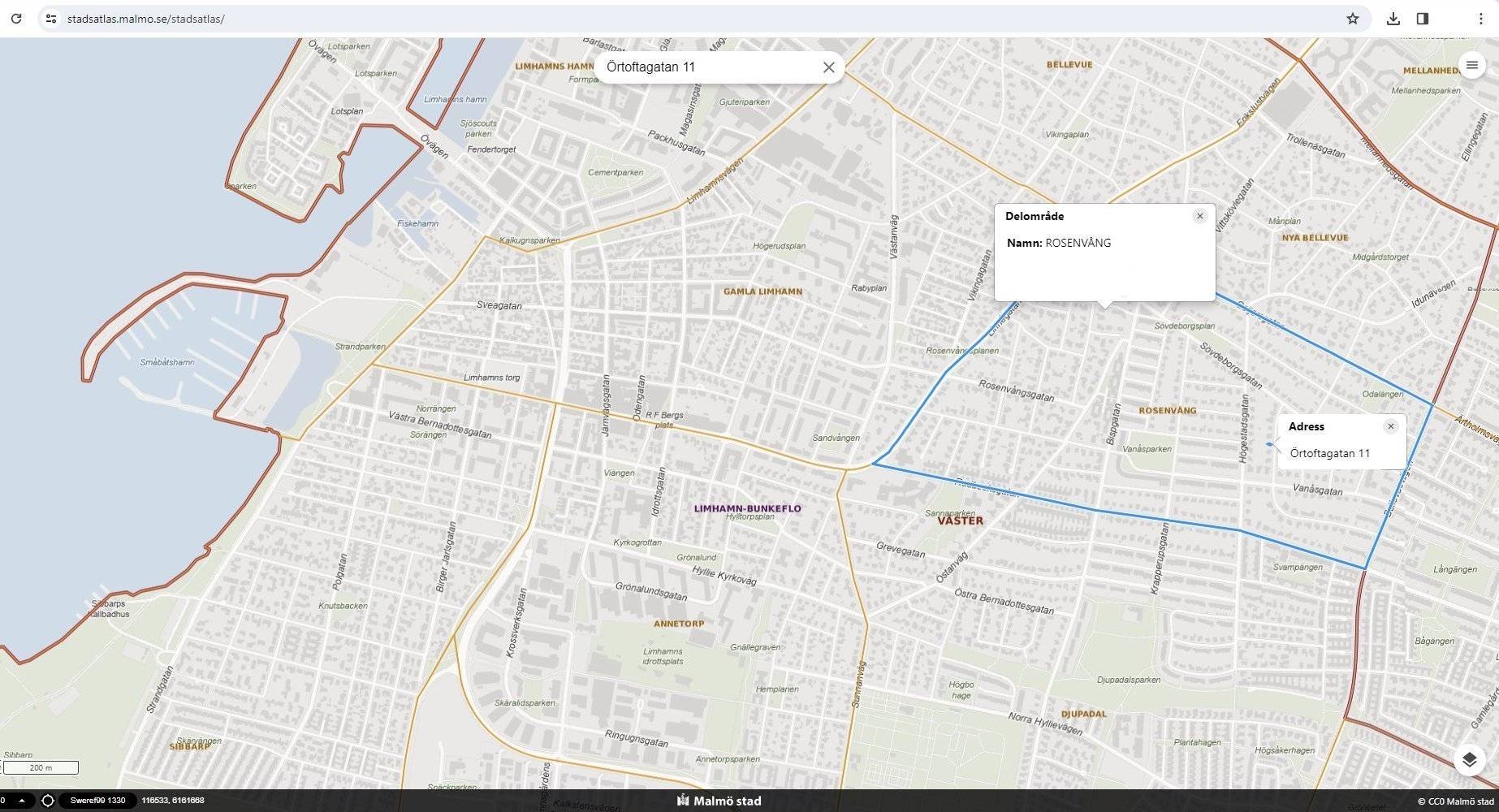Open browser downloads

point(1393,18)
